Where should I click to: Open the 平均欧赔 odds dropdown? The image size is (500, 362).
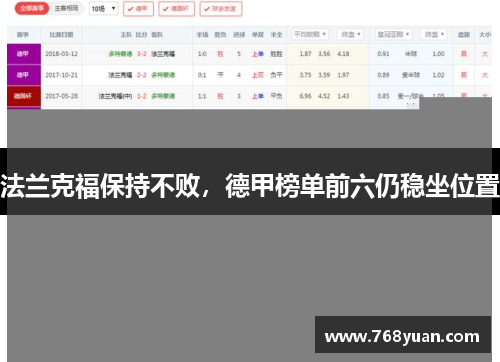pyautogui.click(x=310, y=34)
